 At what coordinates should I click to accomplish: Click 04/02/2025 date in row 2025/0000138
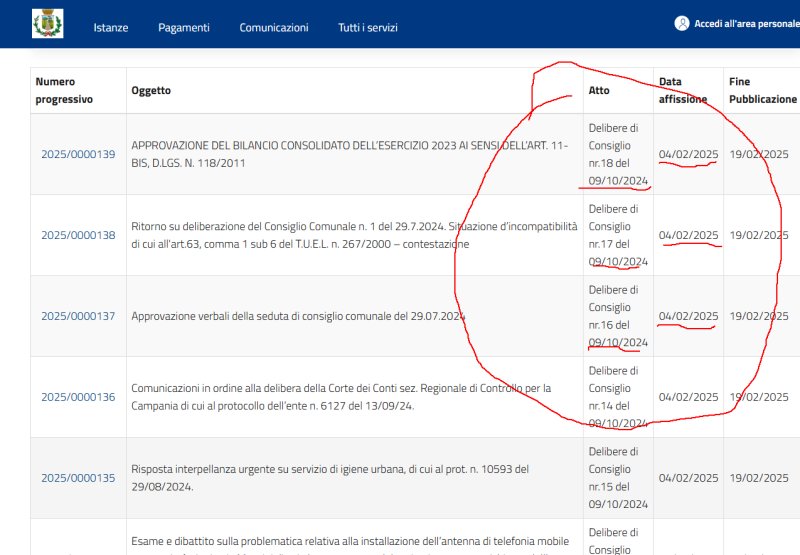[688, 235]
